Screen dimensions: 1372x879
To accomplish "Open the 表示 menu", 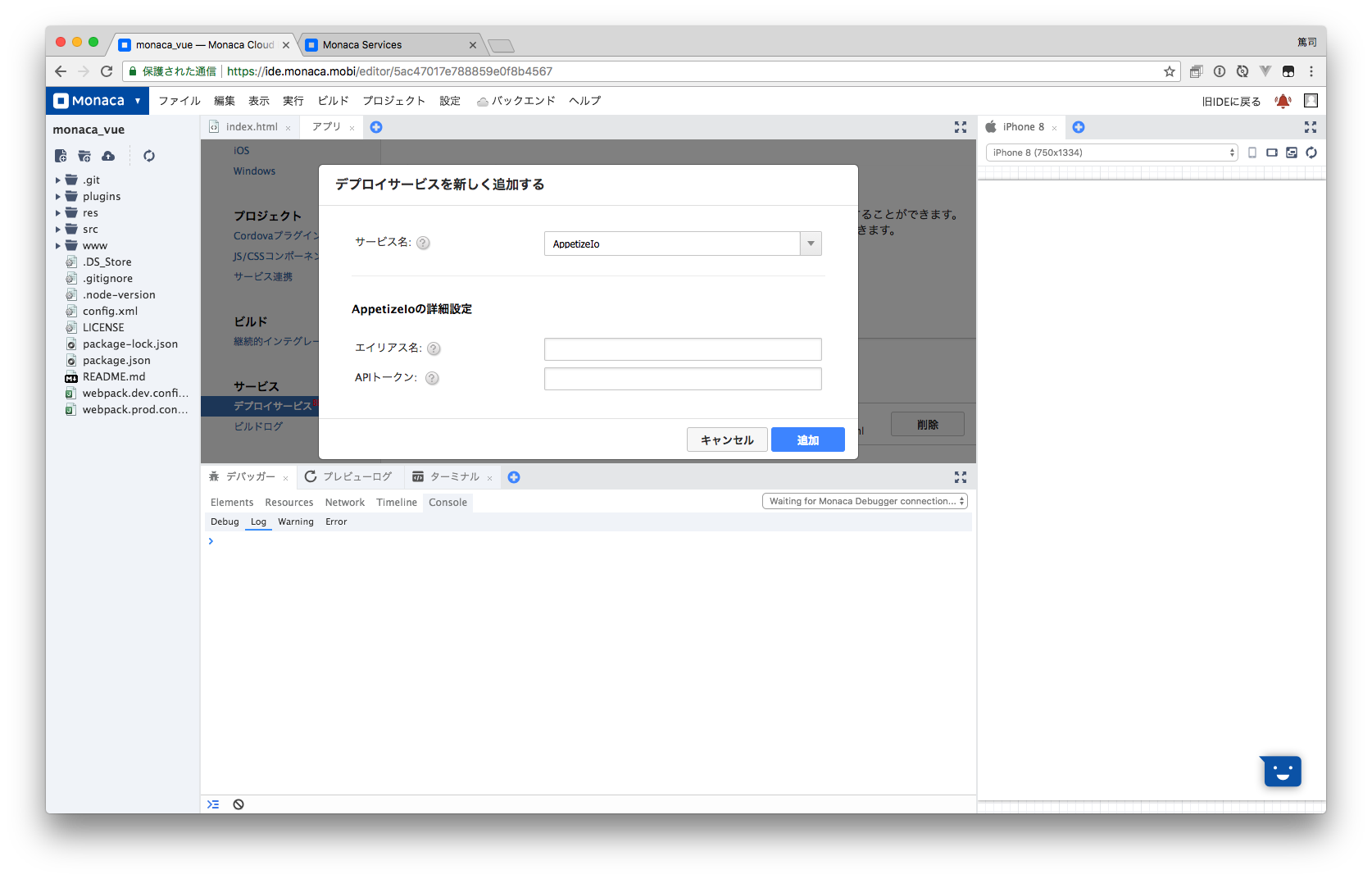I will coord(259,101).
